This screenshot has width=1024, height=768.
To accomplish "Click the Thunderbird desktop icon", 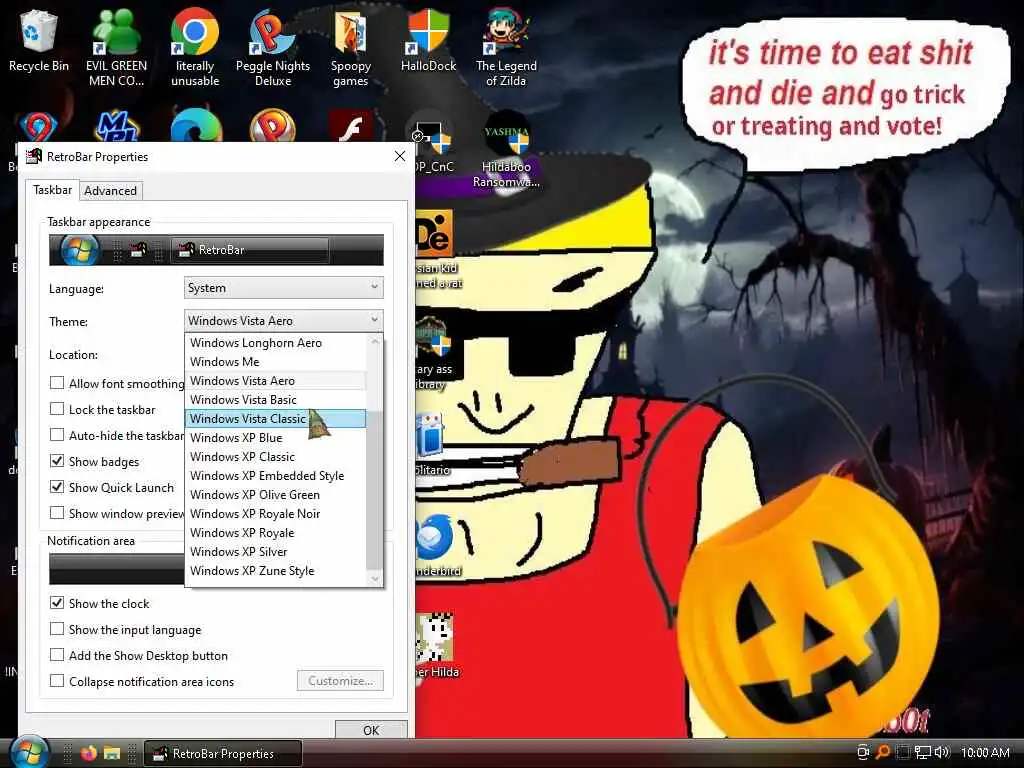I will click(x=434, y=545).
